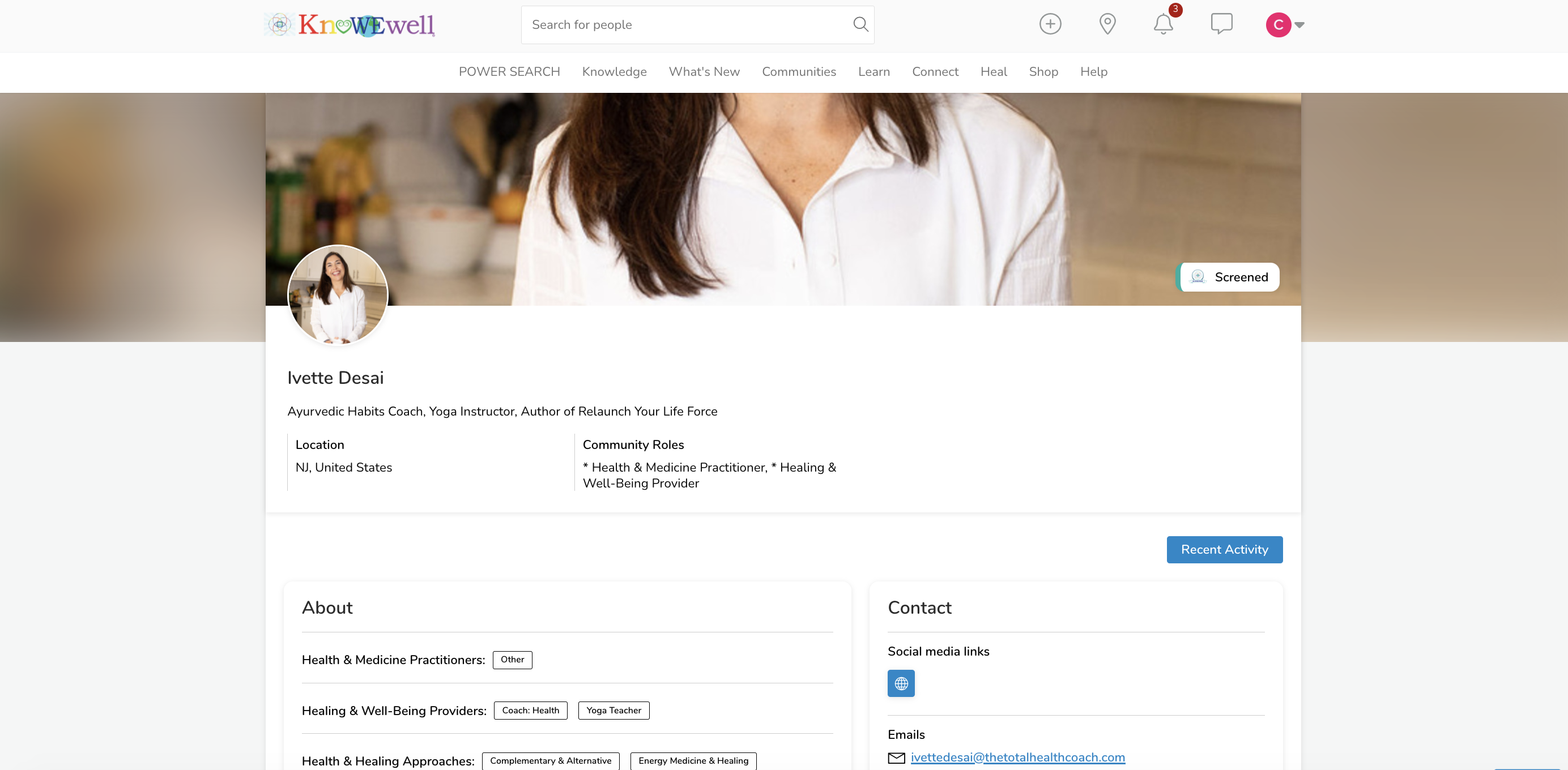This screenshot has height=770, width=1568.
Task: Open the Connect menu
Action: point(935,72)
